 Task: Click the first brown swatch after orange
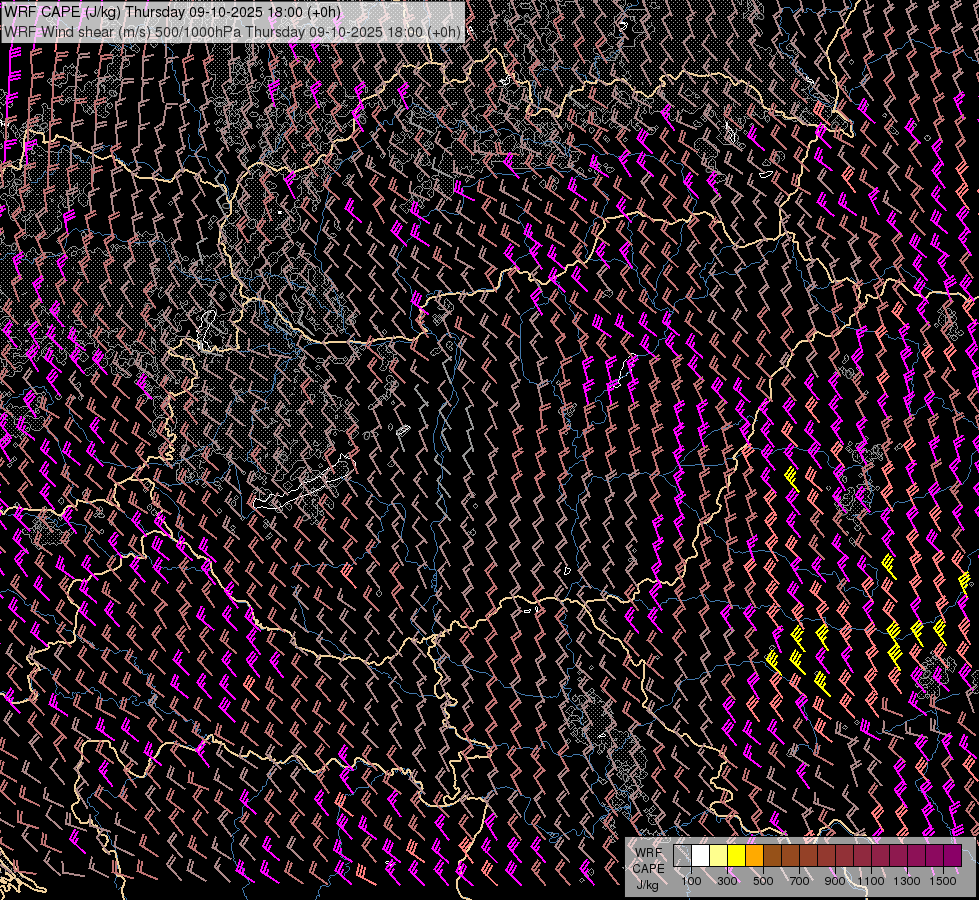coord(773,856)
